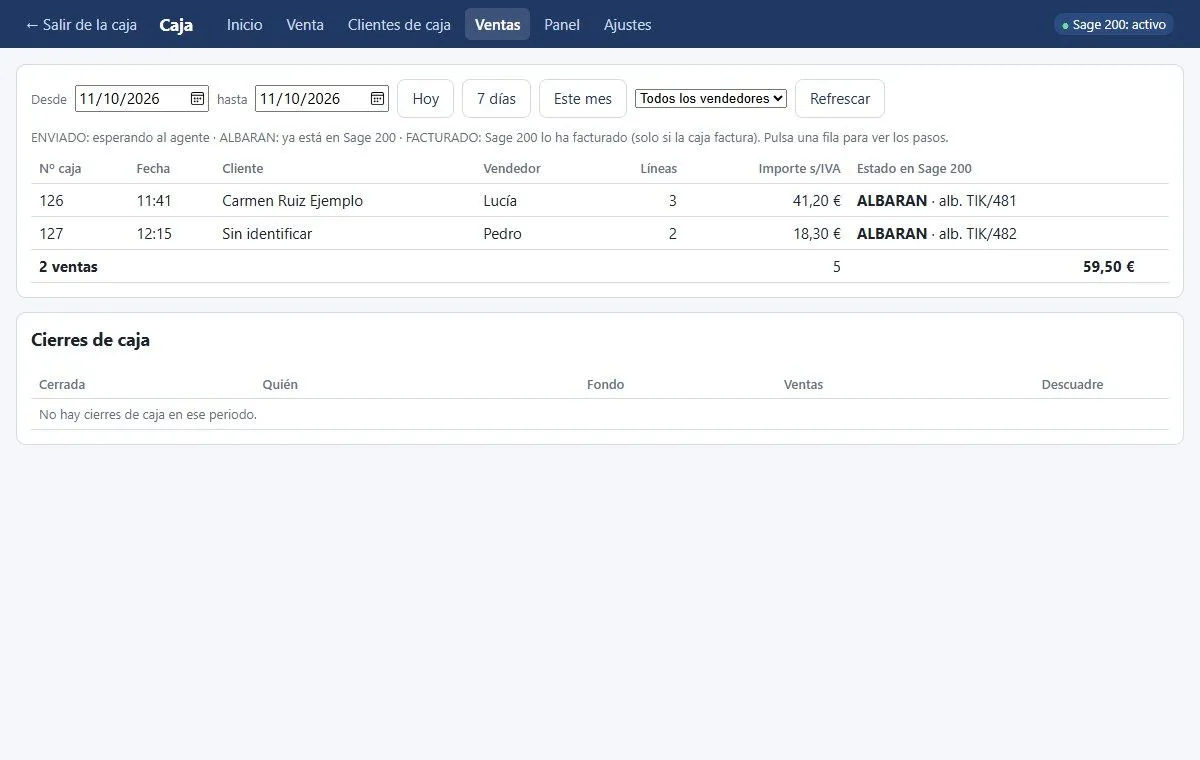Open the Ajustes menu item

(628, 24)
